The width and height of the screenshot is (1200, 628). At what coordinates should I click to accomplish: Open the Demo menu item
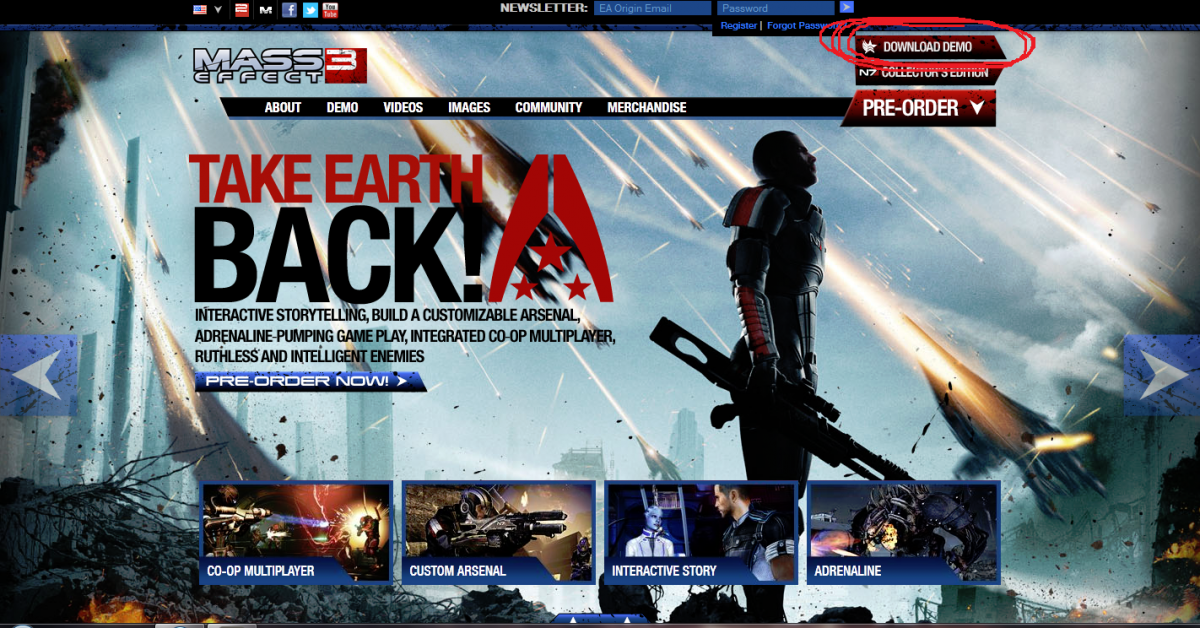pos(342,107)
